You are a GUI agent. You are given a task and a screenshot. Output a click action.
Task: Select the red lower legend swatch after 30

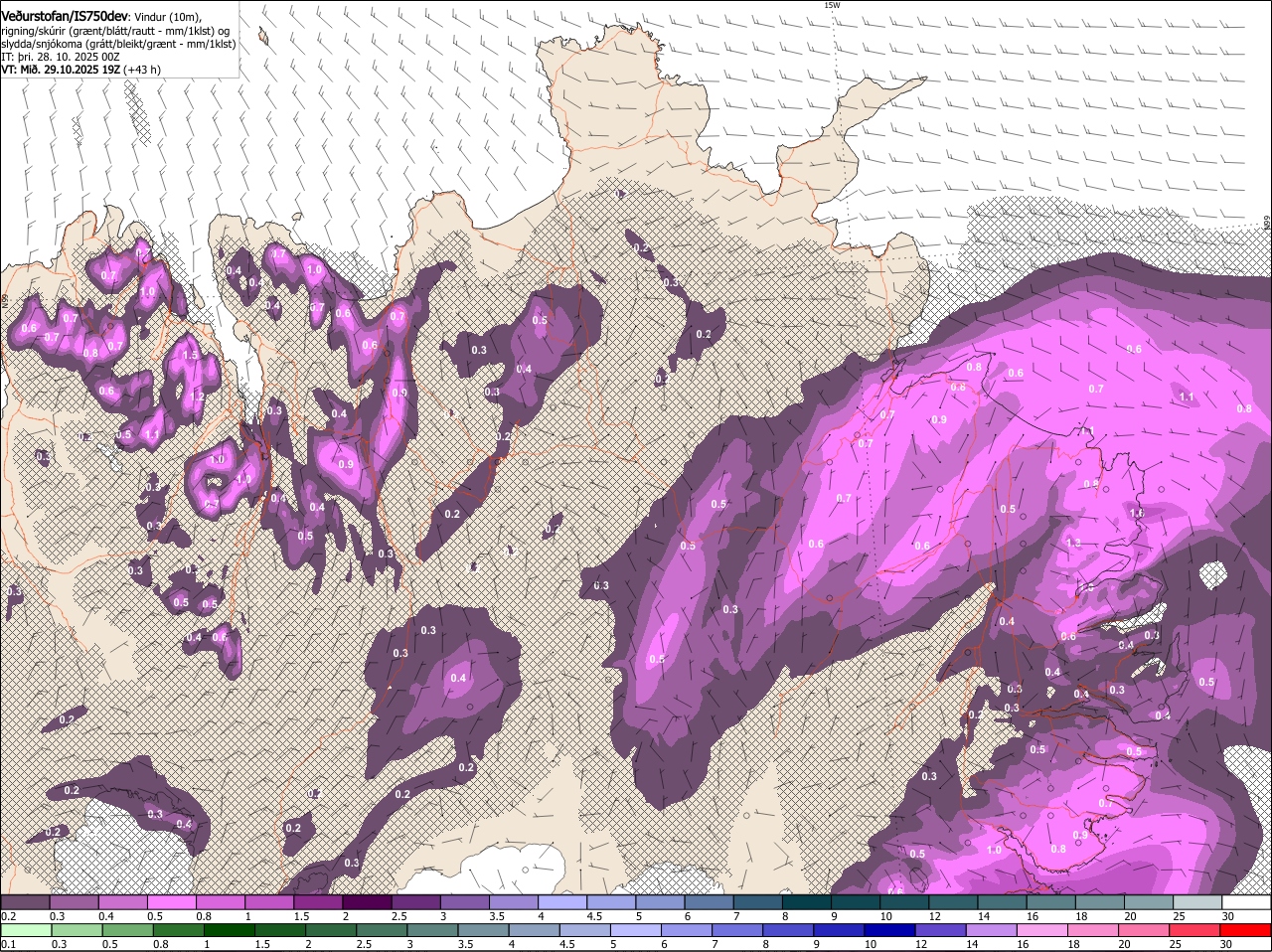pos(1246,930)
